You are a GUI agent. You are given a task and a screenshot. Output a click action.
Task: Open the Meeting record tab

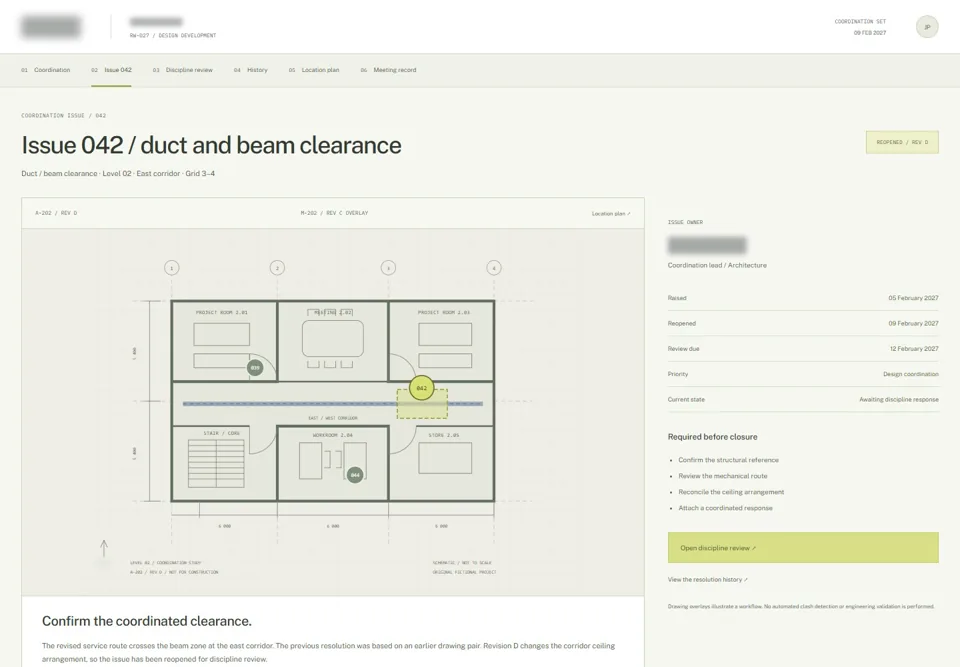click(x=388, y=70)
